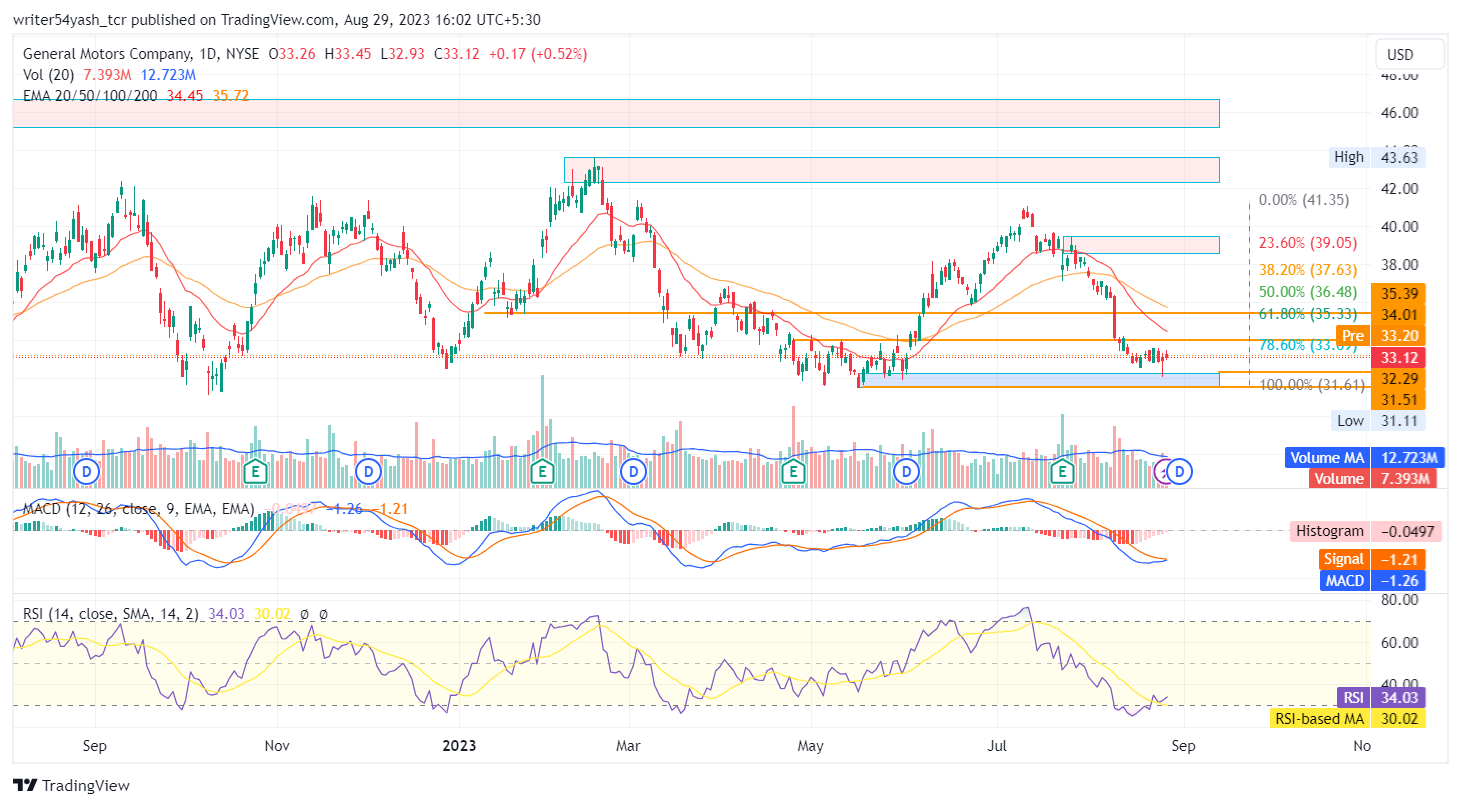
Task: Click the RSI 34.03 value label
Action: (1379, 697)
